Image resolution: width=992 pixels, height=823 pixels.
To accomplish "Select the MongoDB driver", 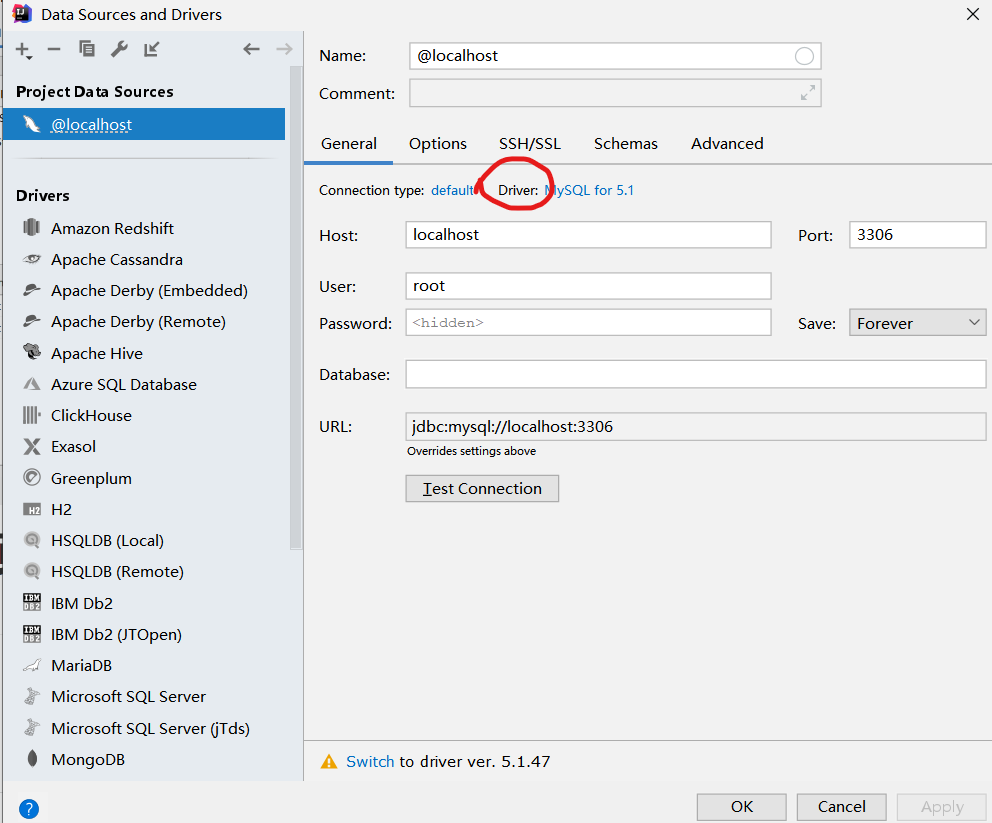I will coord(87,759).
